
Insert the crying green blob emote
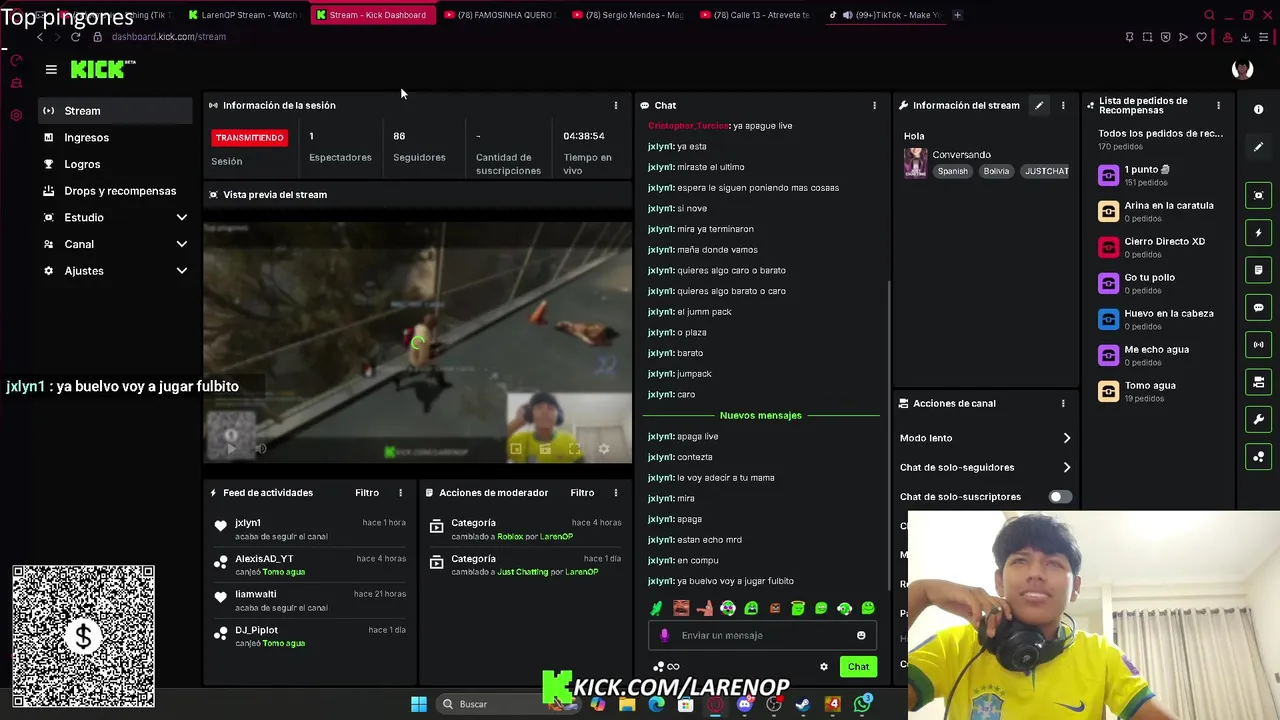[x=752, y=608]
